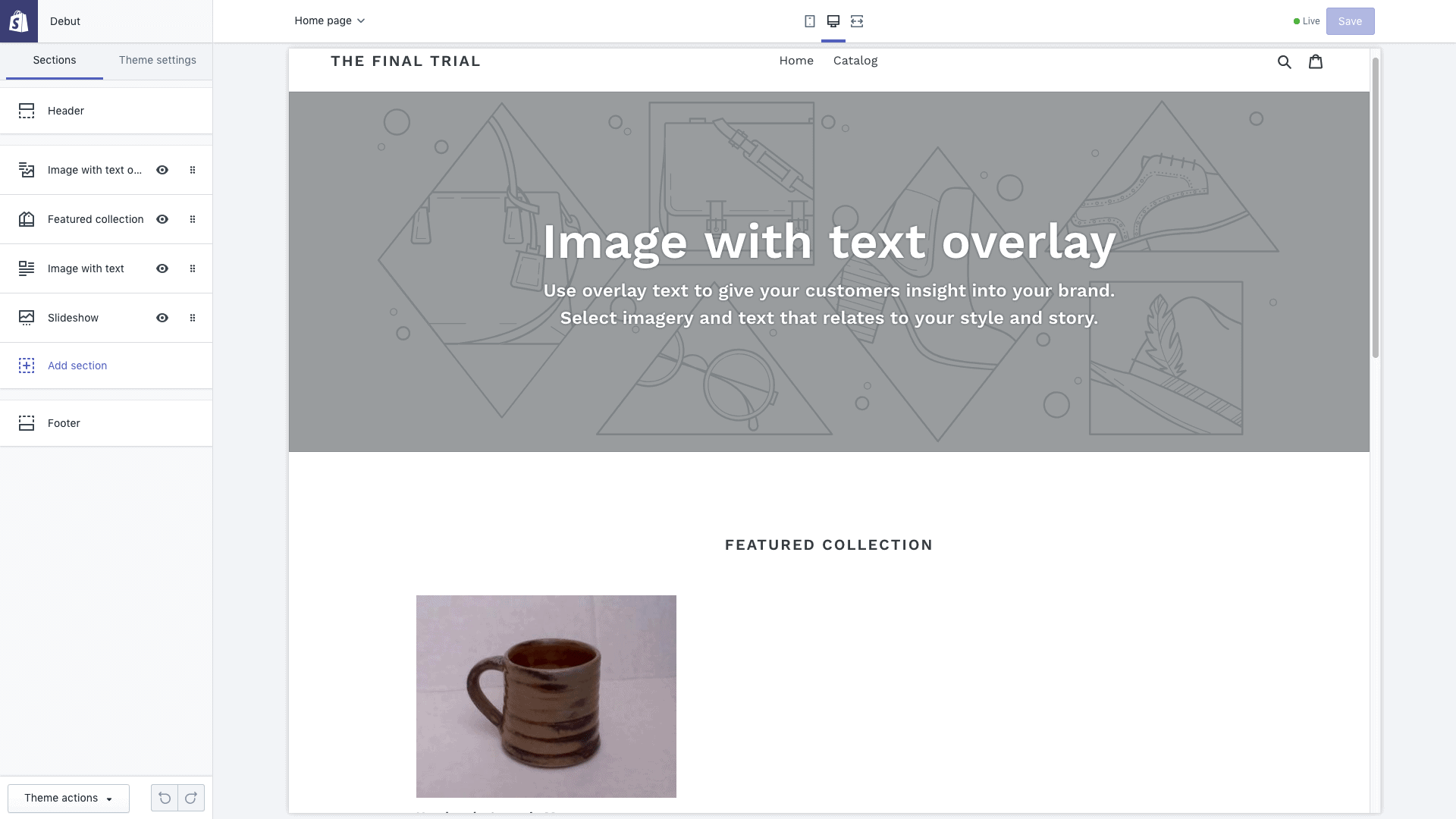1456x819 pixels.
Task: Click the overlay subtext about your brand
Action: pyautogui.click(x=829, y=305)
